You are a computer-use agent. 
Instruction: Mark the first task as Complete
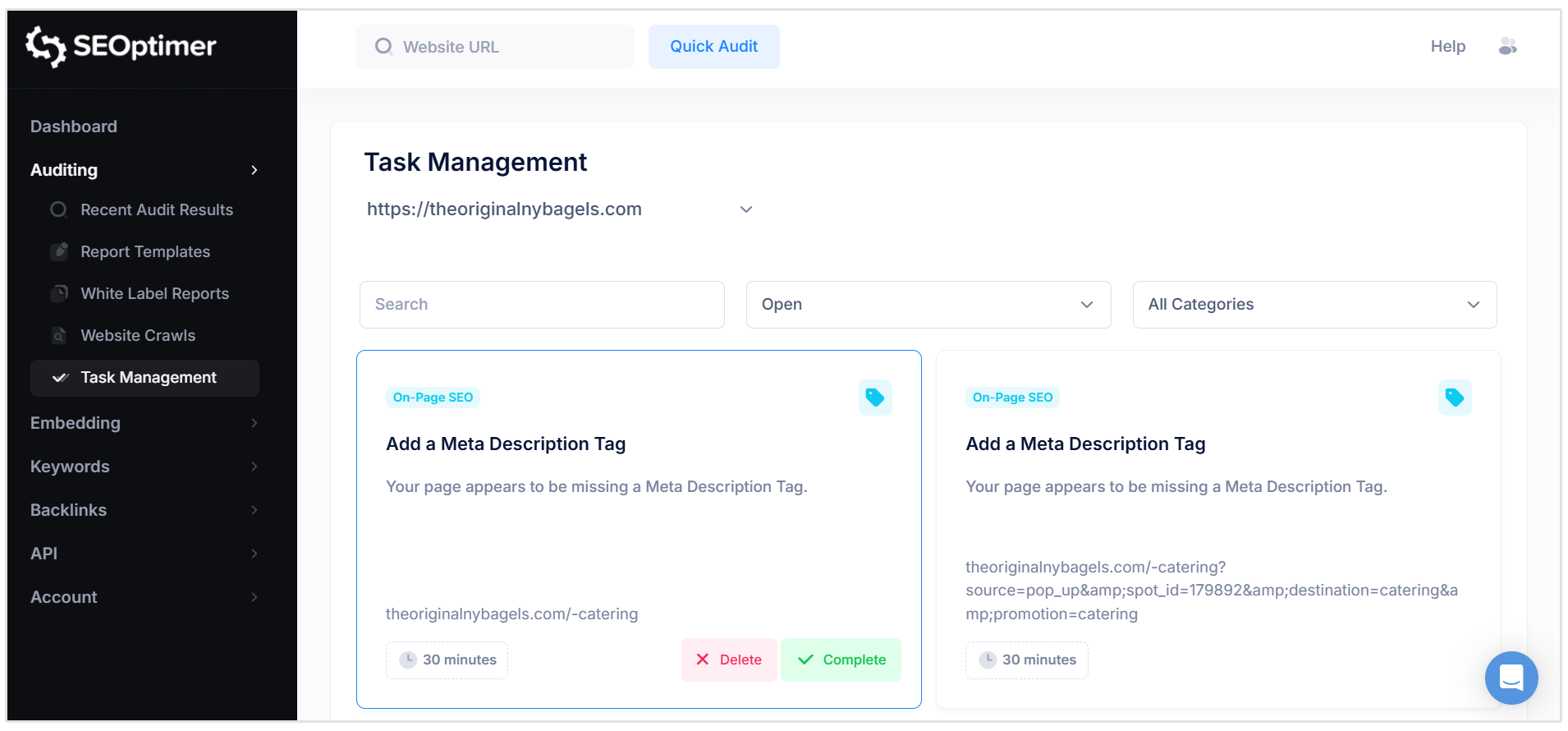[841, 660]
